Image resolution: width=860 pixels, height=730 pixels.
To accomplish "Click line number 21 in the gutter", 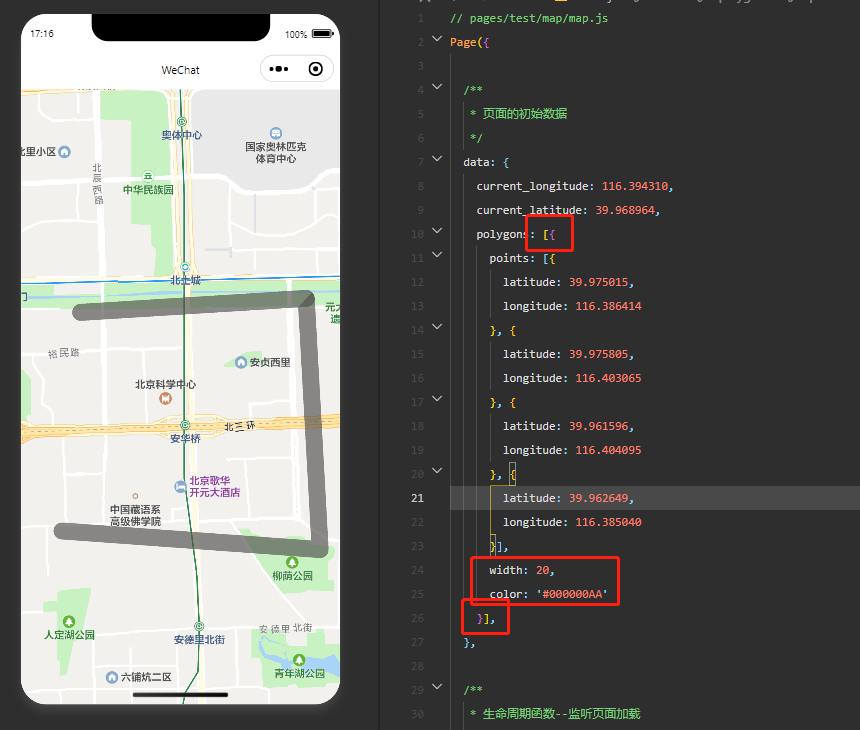I will tap(417, 498).
